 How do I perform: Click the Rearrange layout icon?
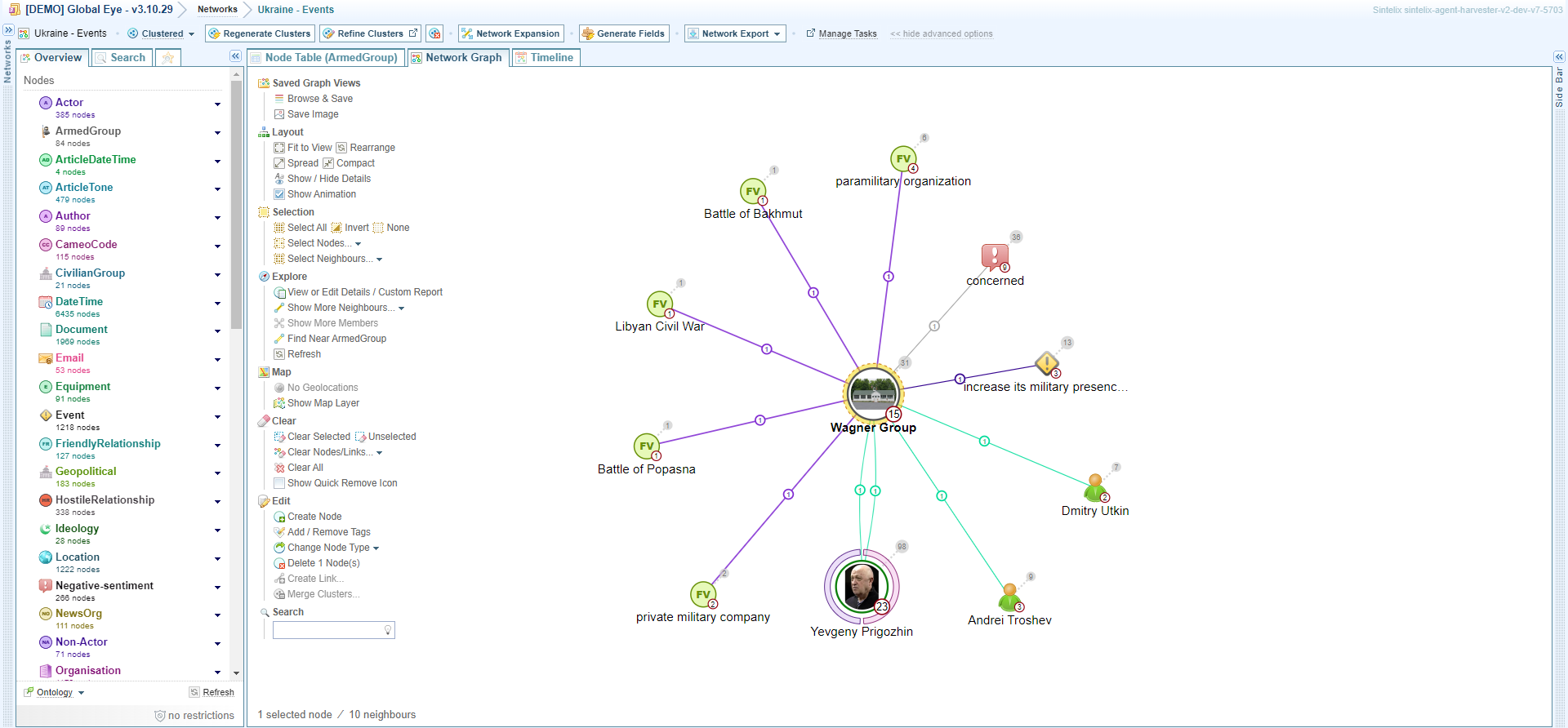pos(341,148)
